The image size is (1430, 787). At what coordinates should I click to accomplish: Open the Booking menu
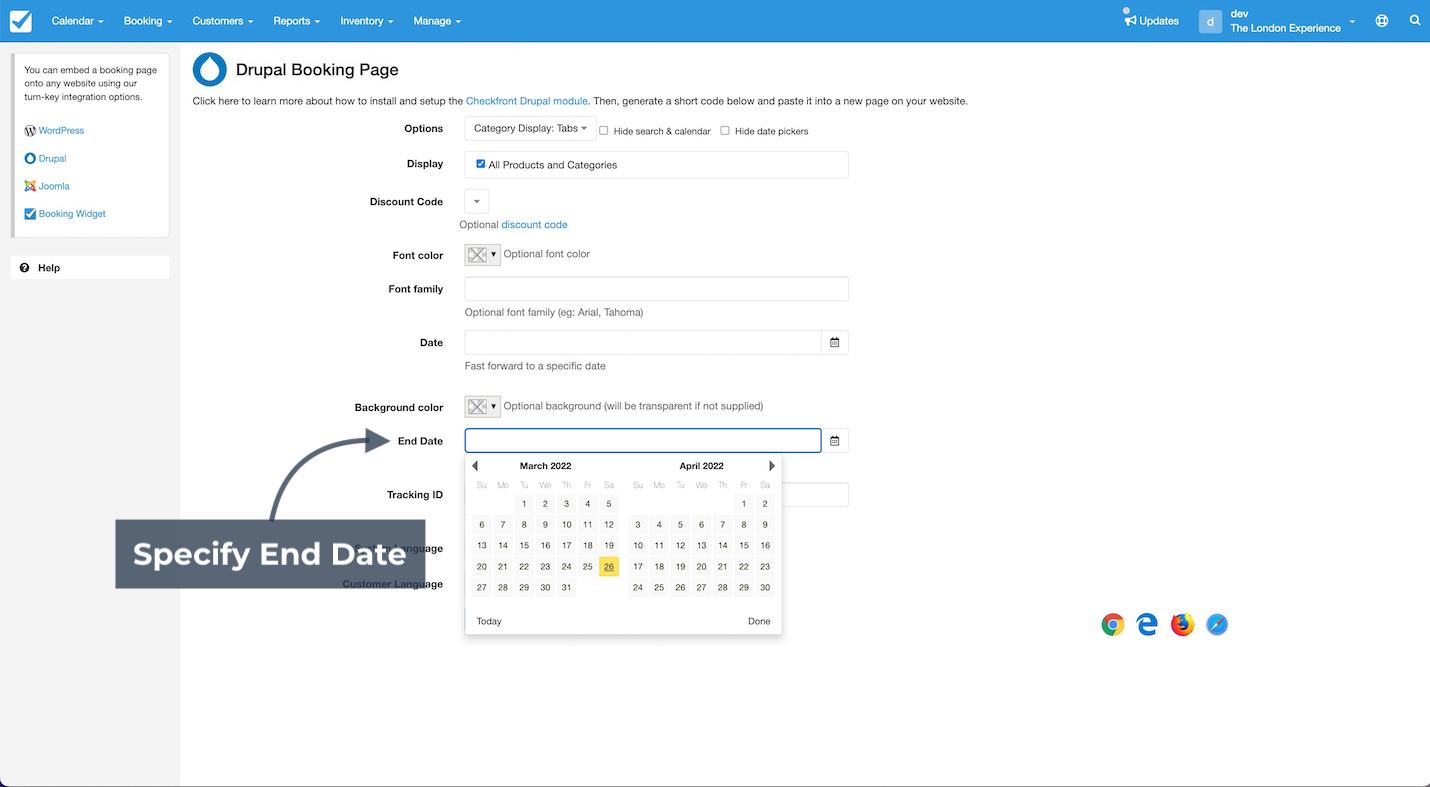click(x=148, y=21)
